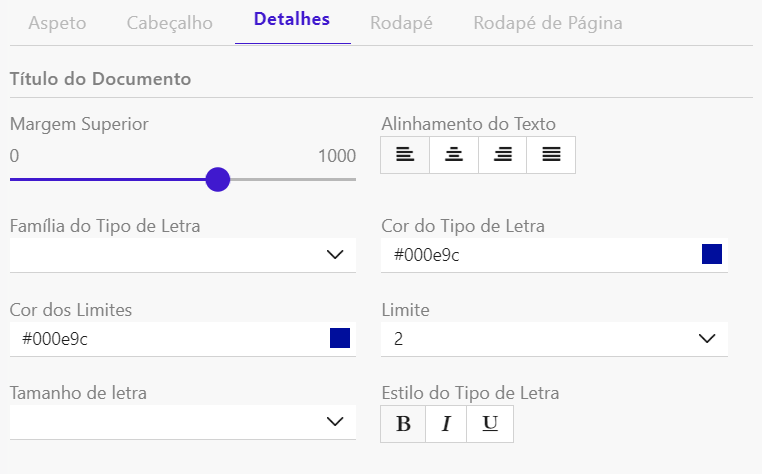
Task: Click the Detalhes tab
Action: [292, 20]
